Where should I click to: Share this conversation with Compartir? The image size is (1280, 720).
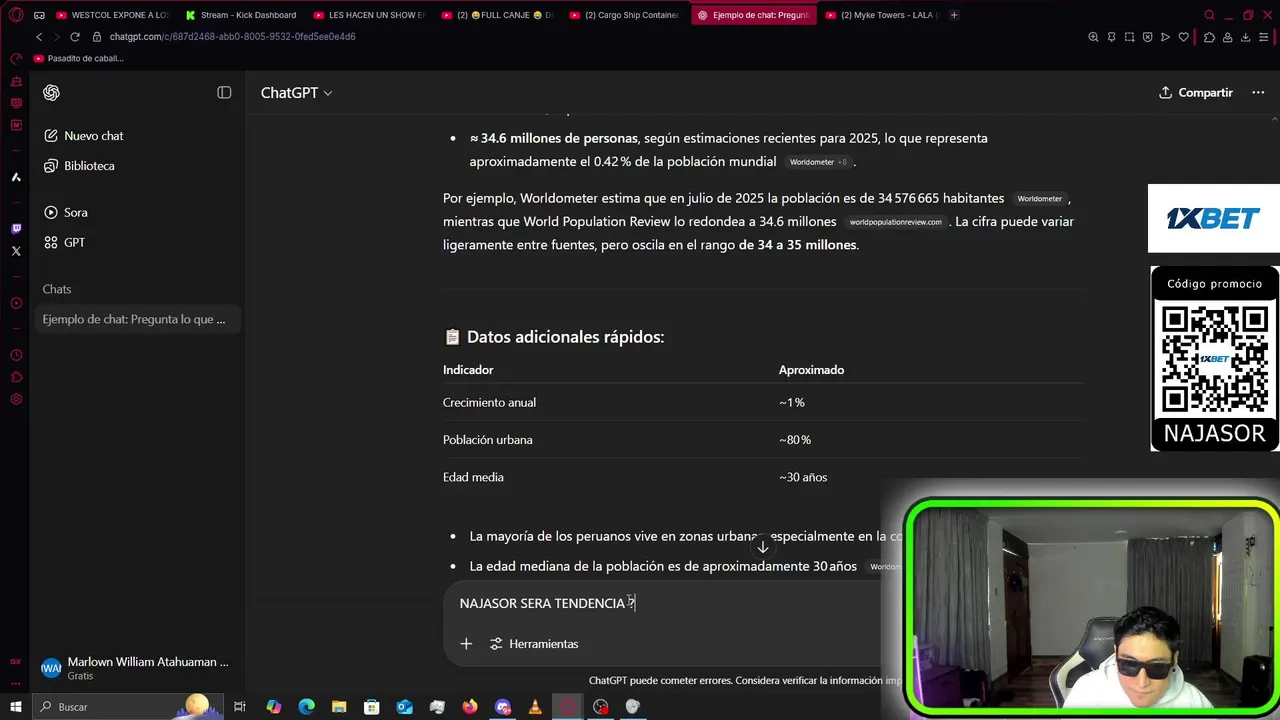tap(1196, 92)
